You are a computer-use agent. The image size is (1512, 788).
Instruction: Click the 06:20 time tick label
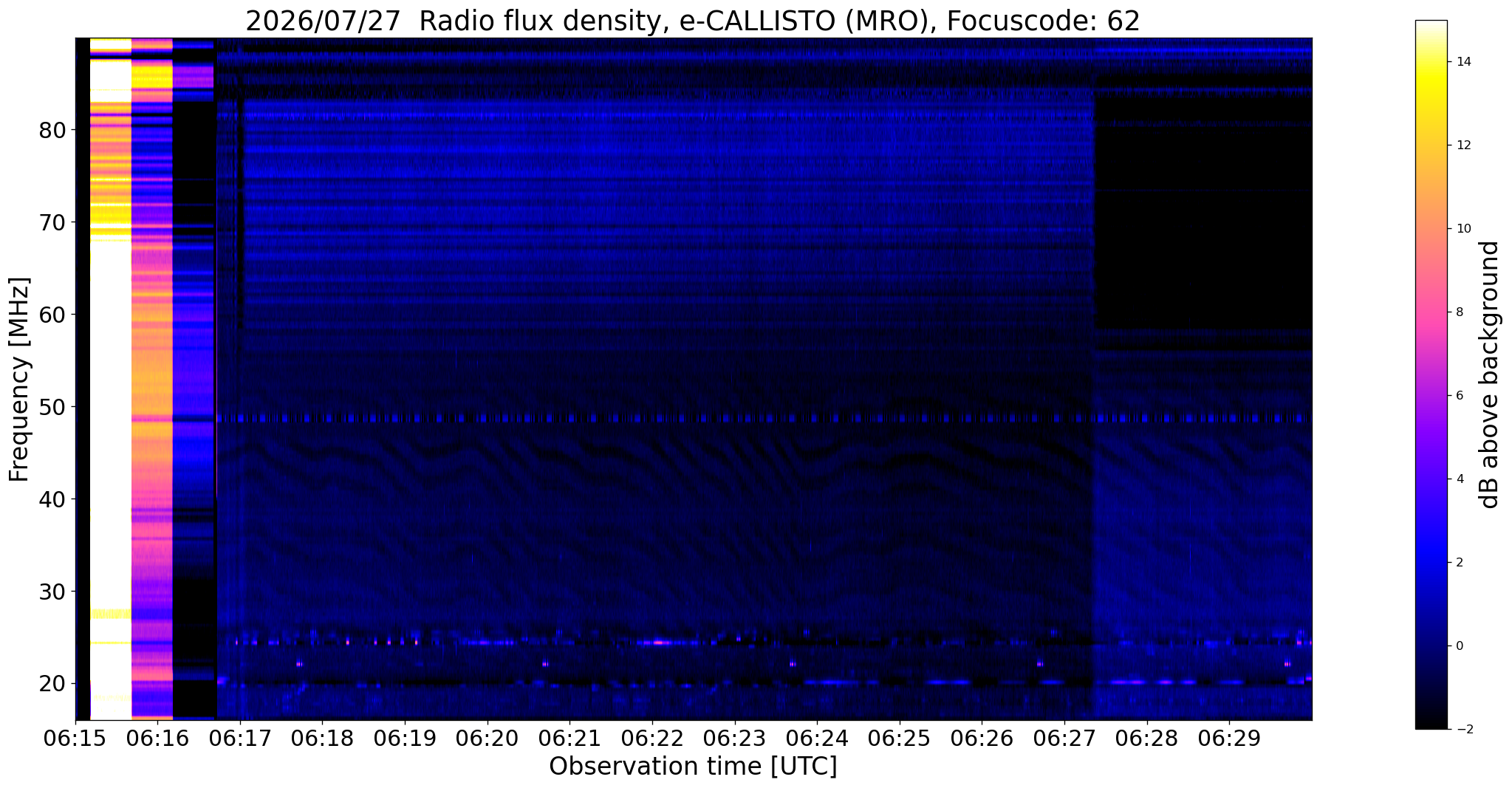[x=488, y=738]
